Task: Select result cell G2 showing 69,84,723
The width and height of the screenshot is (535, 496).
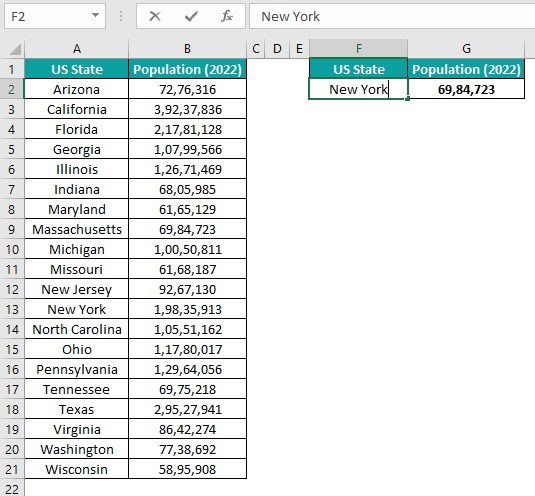Action: point(466,89)
